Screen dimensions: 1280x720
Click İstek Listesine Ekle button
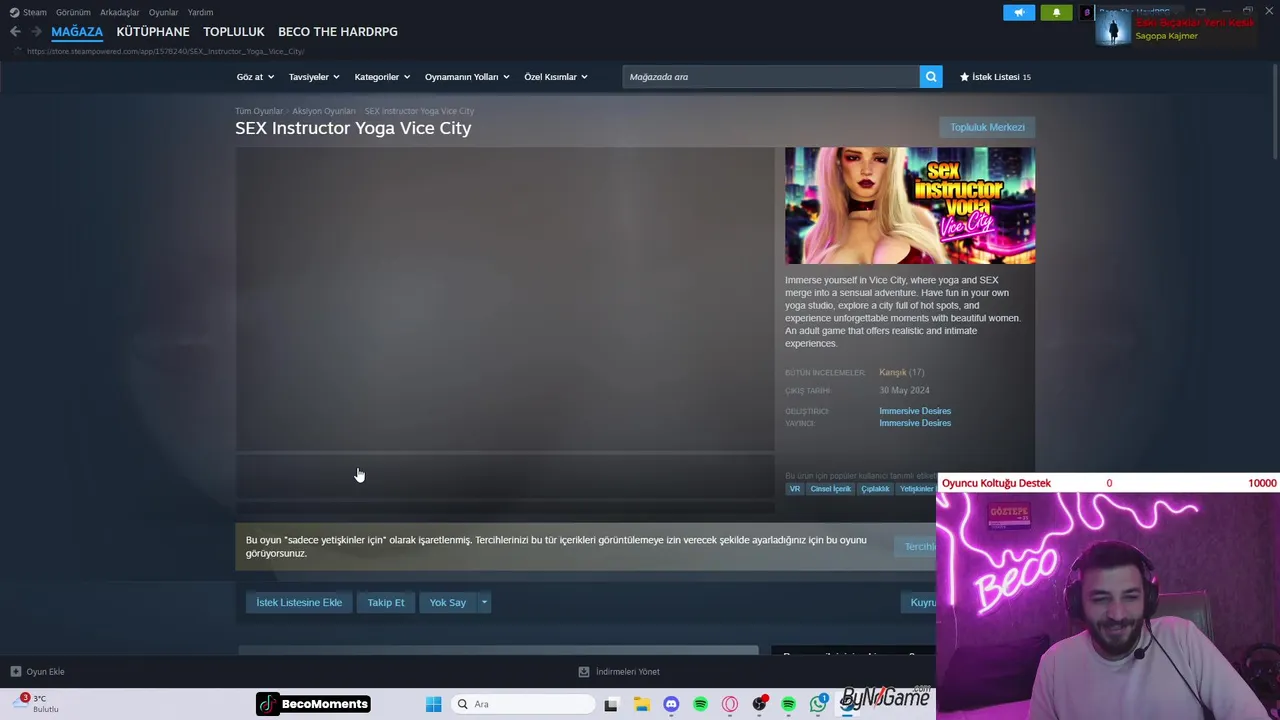[x=299, y=602]
